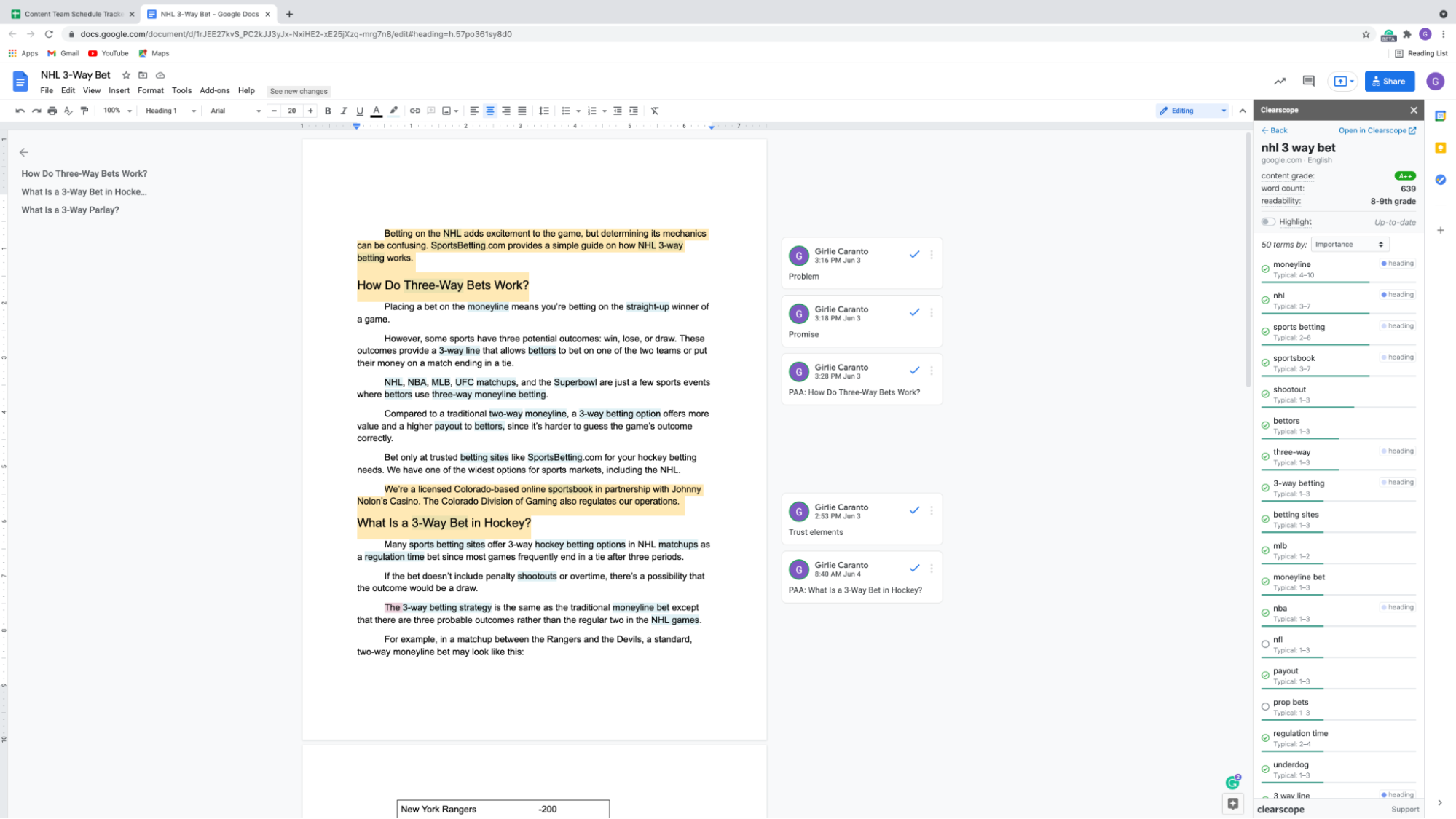Open the Arial font dropdown
Screen dimensions: 1456x819
235,111
